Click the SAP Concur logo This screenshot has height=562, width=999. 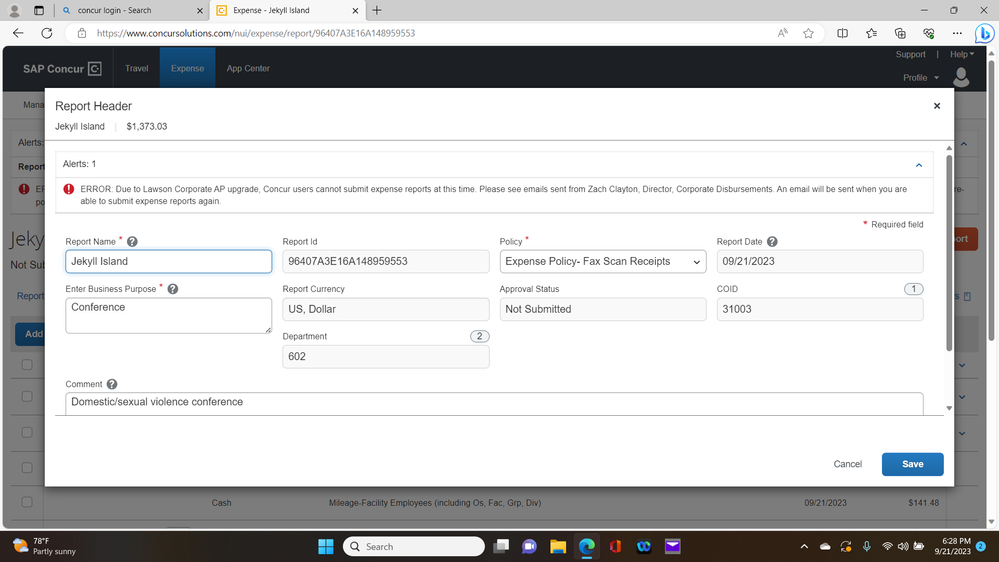62,69
